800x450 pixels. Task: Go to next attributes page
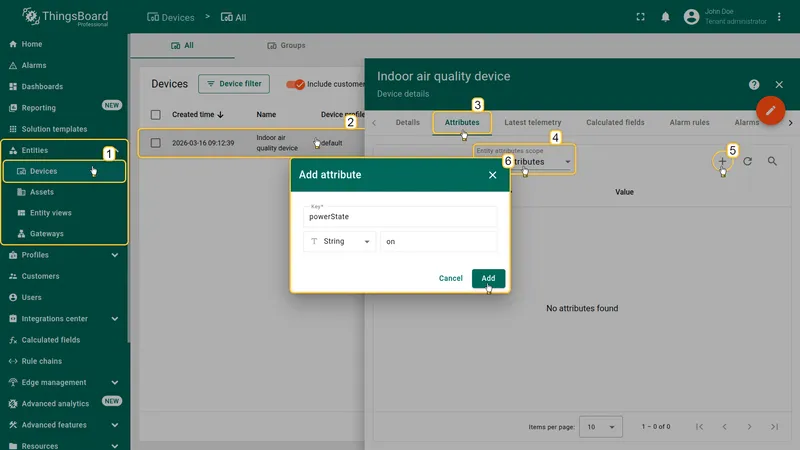pyautogui.click(x=749, y=427)
